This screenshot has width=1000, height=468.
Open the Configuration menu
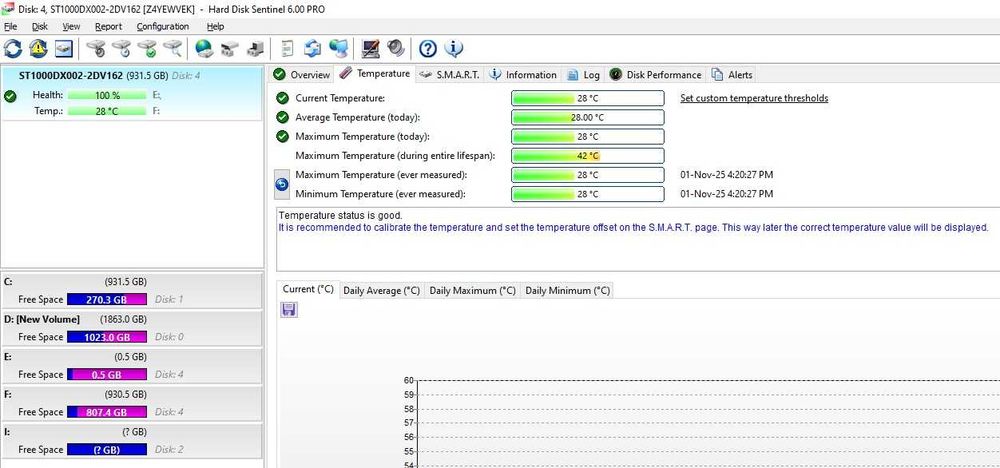point(163,26)
